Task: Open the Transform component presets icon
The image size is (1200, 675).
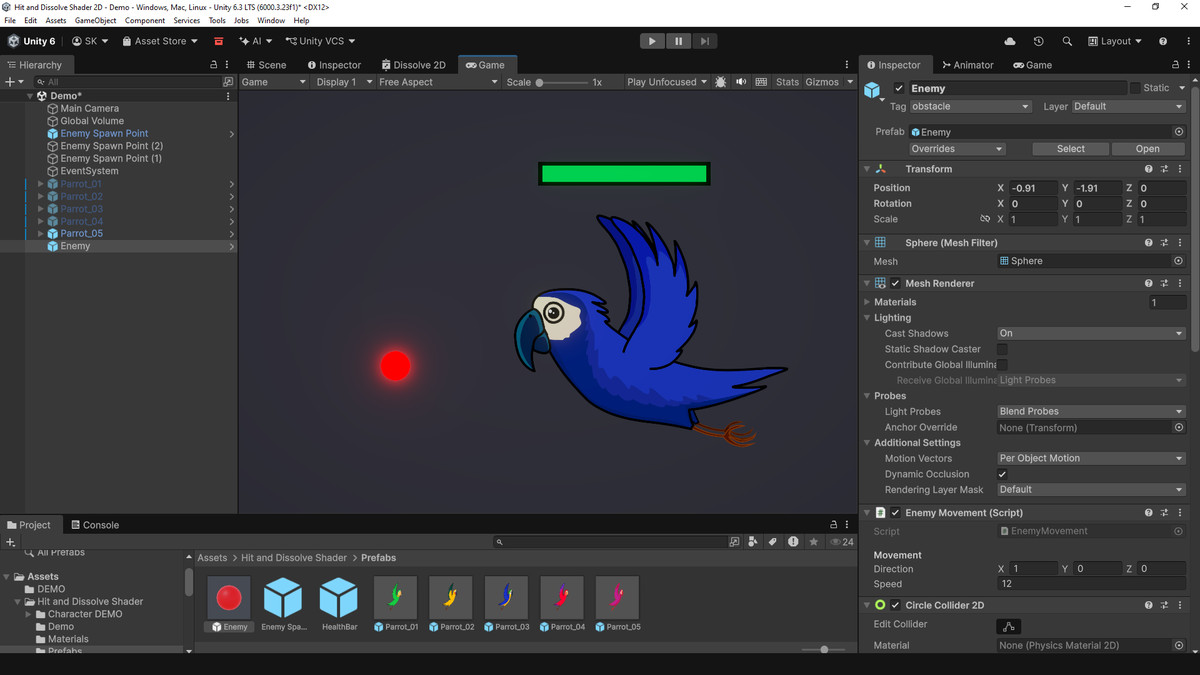Action: click(x=1165, y=169)
